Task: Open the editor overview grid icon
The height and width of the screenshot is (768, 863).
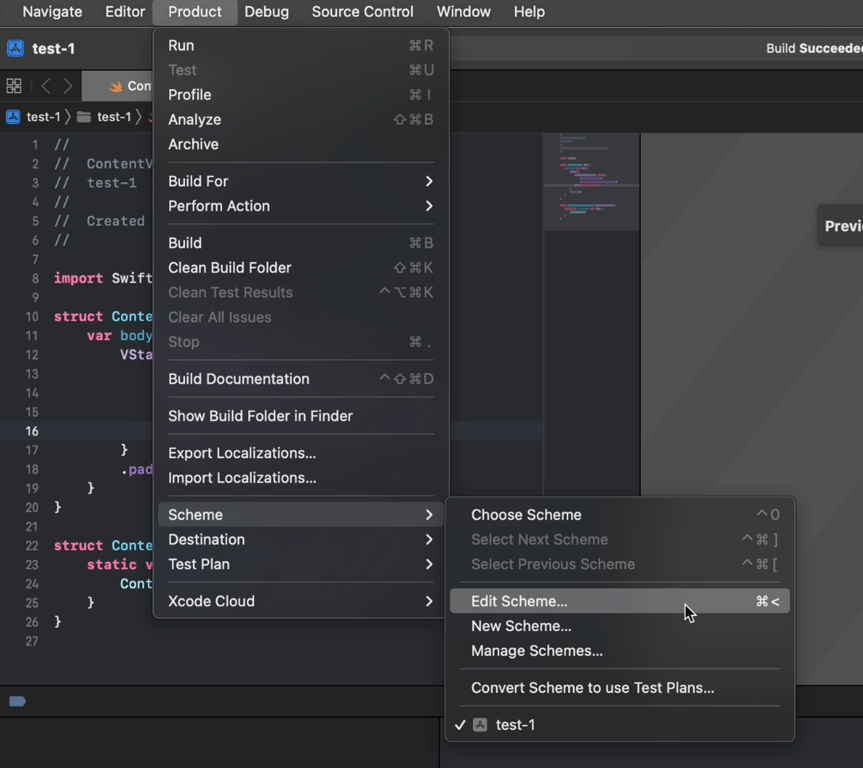Action: [x=13, y=86]
